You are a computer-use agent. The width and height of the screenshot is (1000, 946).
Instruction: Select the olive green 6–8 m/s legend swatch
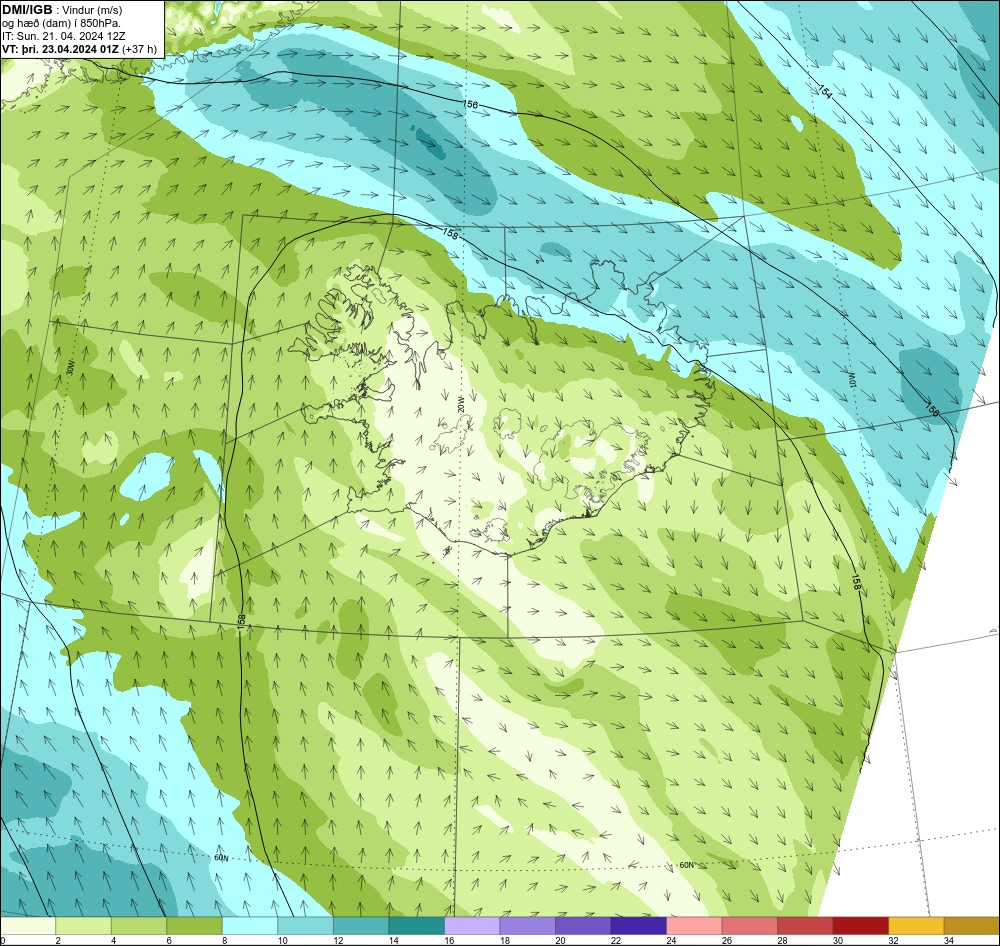[x=195, y=926]
